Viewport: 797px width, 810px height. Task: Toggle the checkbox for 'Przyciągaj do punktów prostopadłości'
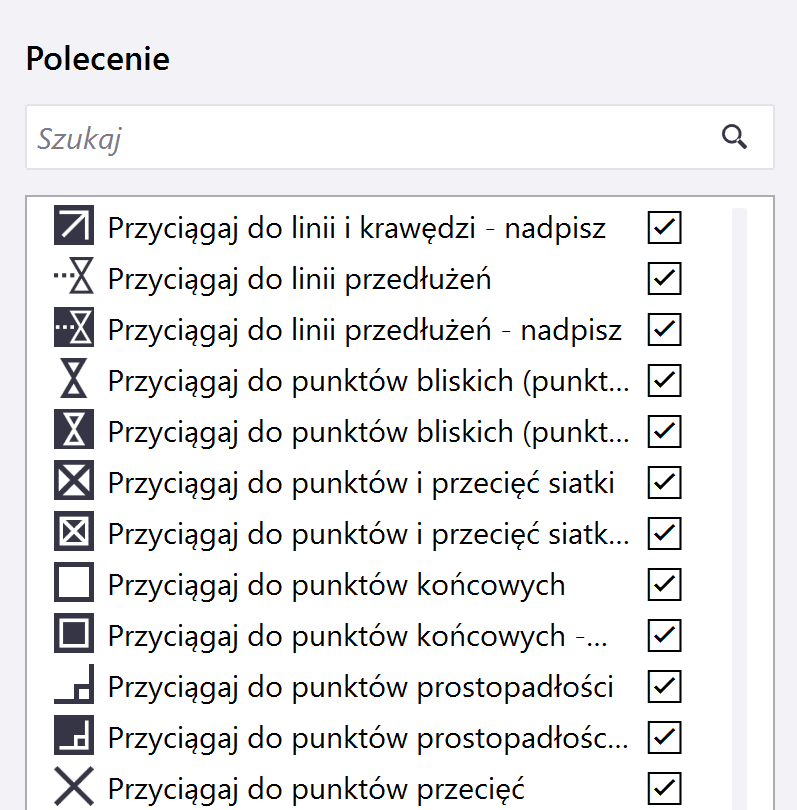click(664, 687)
